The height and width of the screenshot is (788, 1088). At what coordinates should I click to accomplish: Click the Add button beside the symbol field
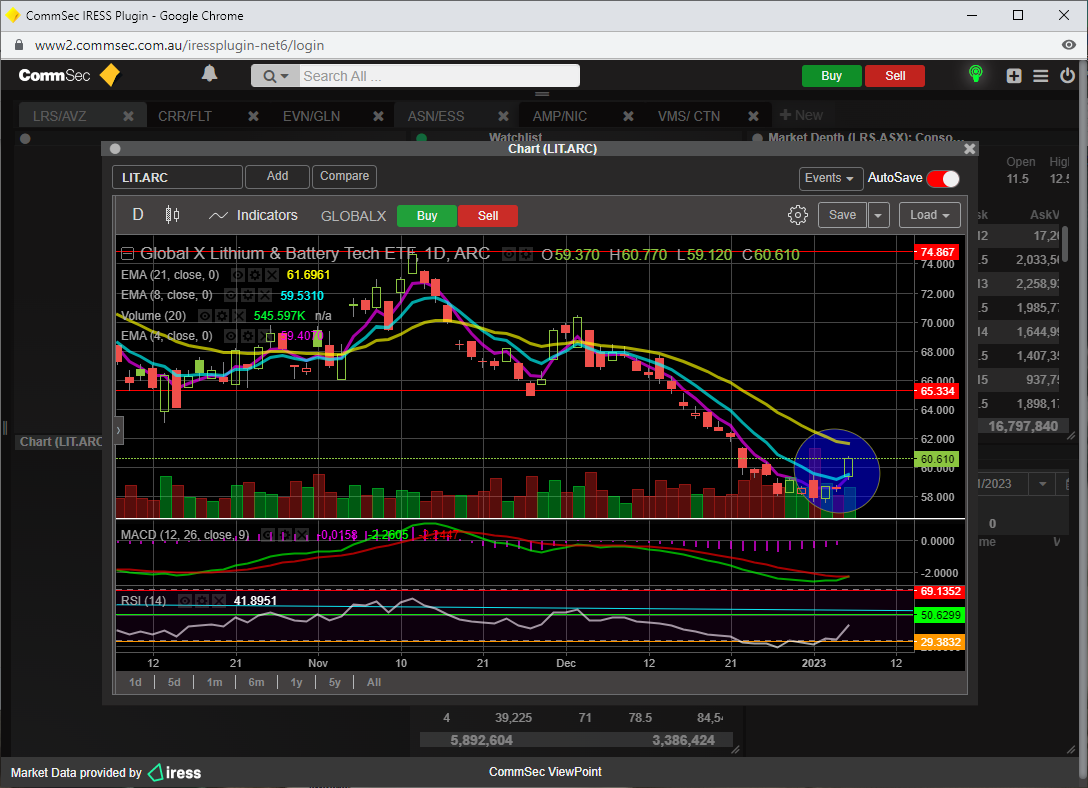point(277,176)
